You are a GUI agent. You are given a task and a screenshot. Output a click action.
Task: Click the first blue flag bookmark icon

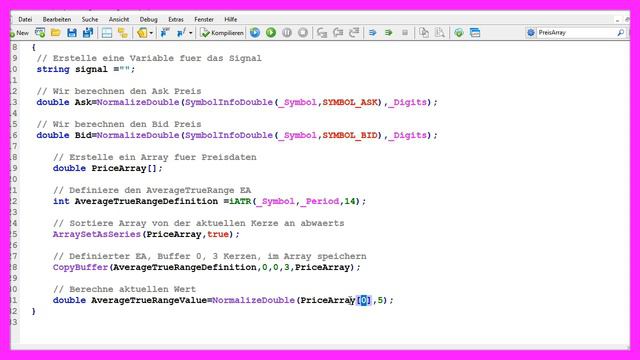[x=165, y=33]
